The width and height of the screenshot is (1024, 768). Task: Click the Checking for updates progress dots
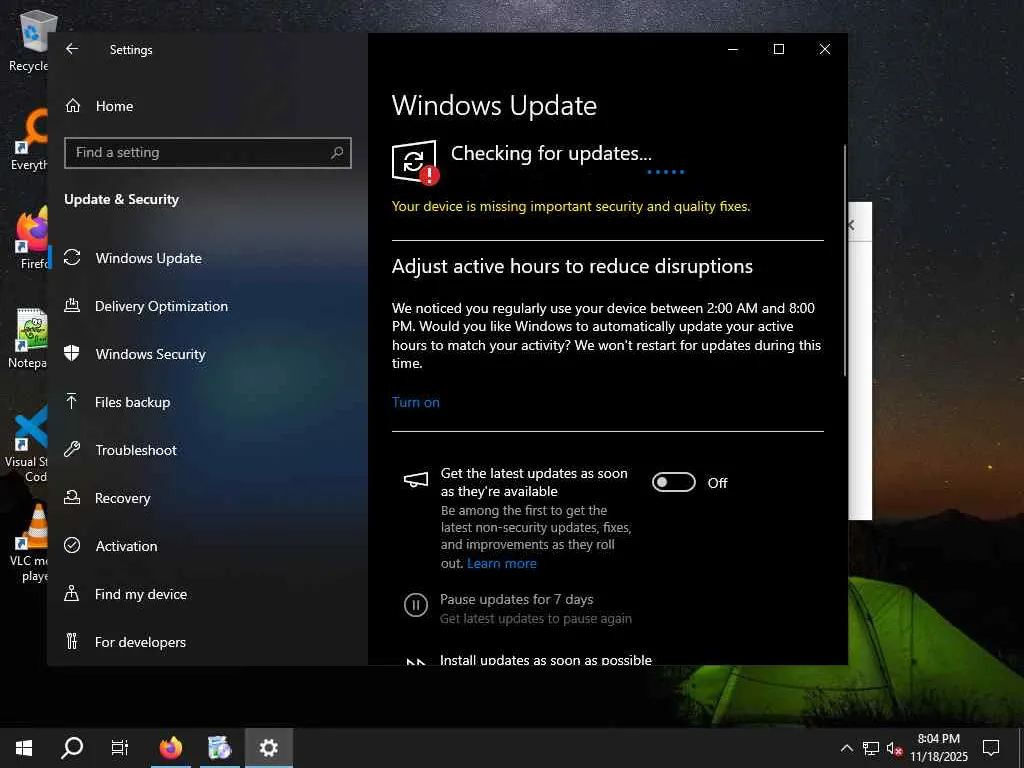(665, 172)
